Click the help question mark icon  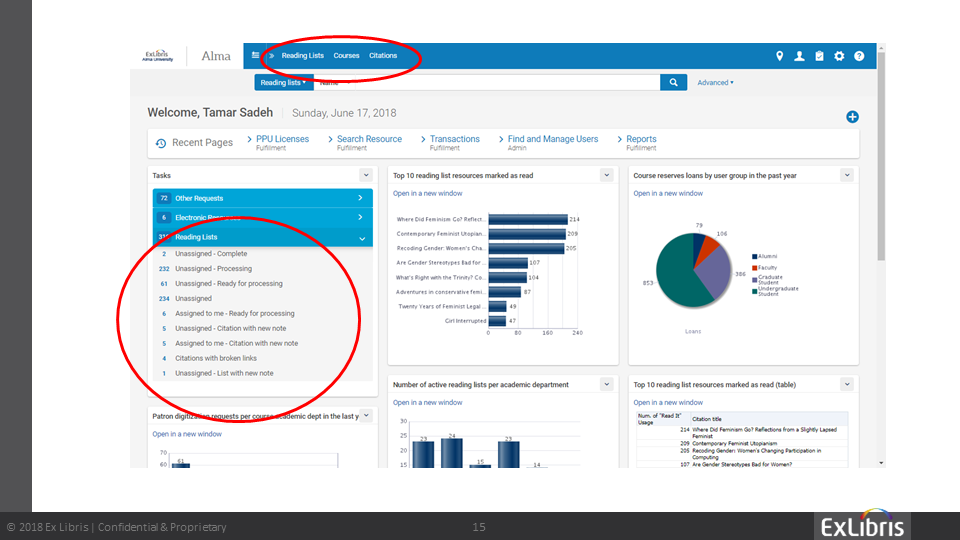click(x=859, y=56)
